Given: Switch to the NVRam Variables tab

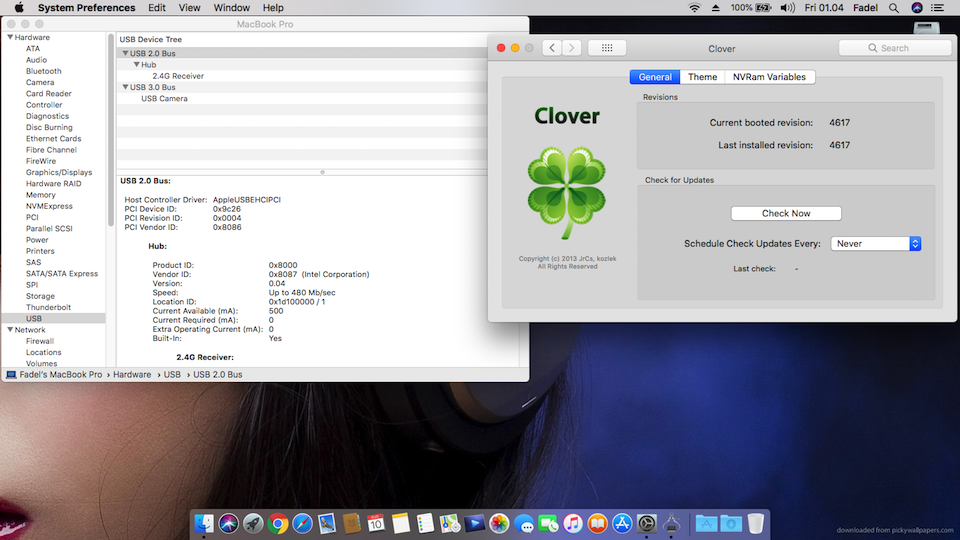Looking at the screenshot, I should (x=768, y=77).
